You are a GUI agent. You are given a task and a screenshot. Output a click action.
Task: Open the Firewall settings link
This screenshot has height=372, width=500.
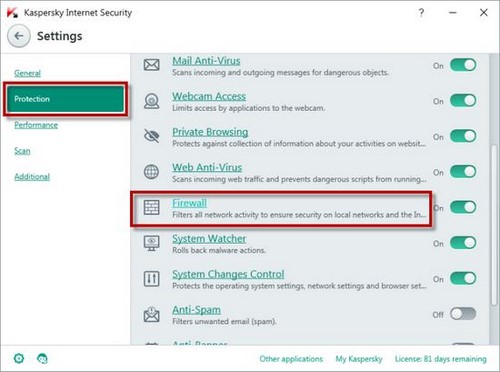189,203
